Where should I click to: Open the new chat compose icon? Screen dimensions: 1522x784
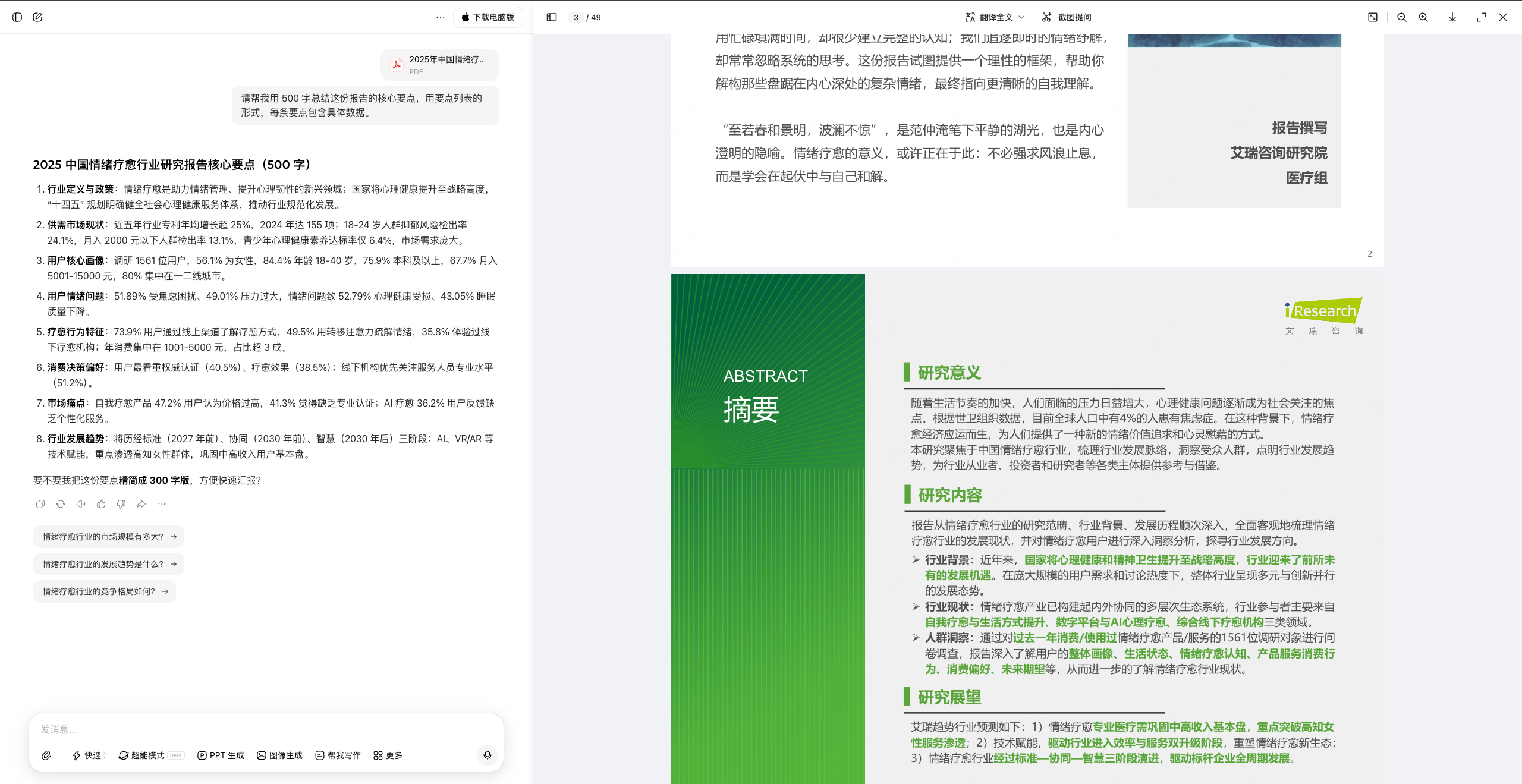click(37, 17)
